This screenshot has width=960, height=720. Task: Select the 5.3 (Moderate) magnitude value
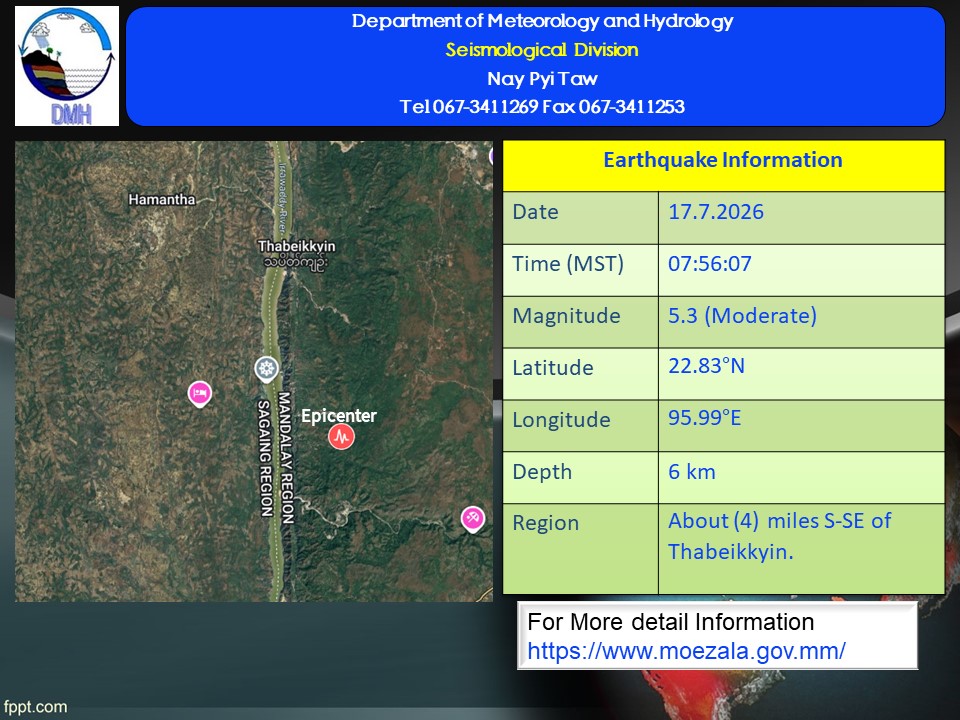[x=742, y=316]
